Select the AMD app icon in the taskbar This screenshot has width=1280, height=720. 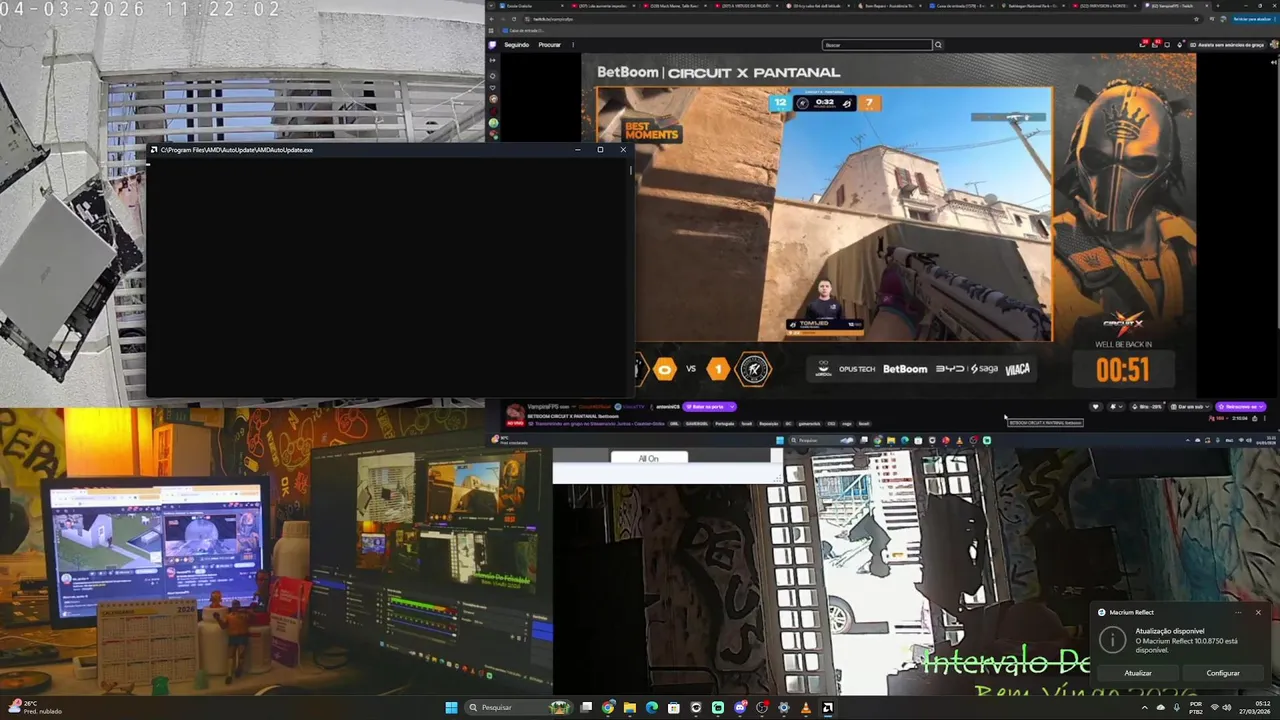(827, 707)
